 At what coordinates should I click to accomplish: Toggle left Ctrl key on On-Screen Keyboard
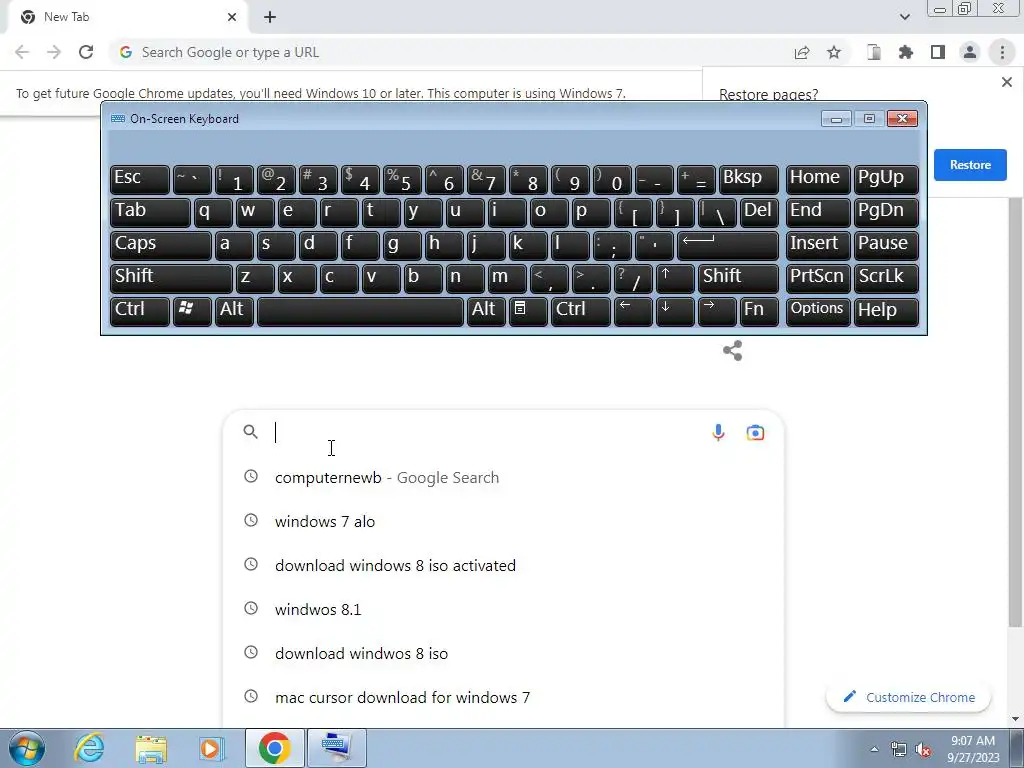pyautogui.click(x=140, y=311)
